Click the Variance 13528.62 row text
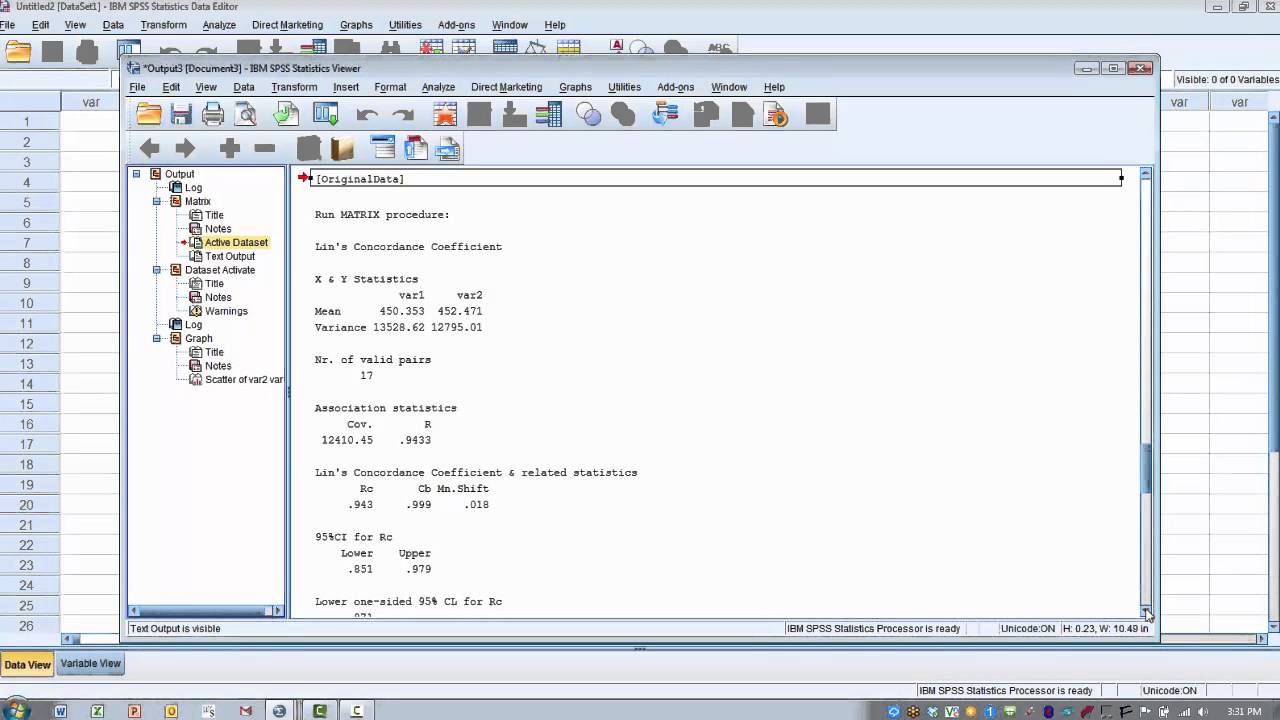 pos(398,327)
